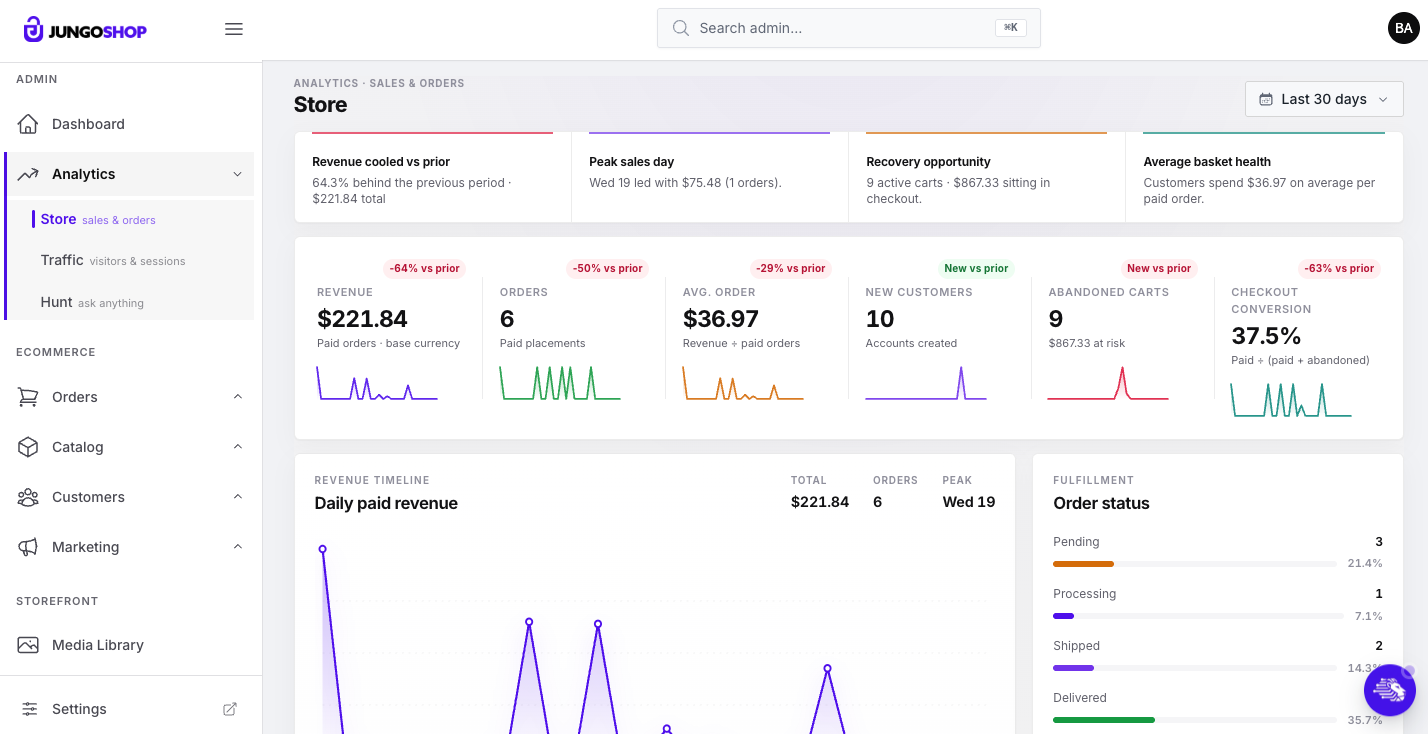The width and height of the screenshot is (1428, 734).
Task: Expand the Catalog submenu chevron
Action: (x=238, y=447)
